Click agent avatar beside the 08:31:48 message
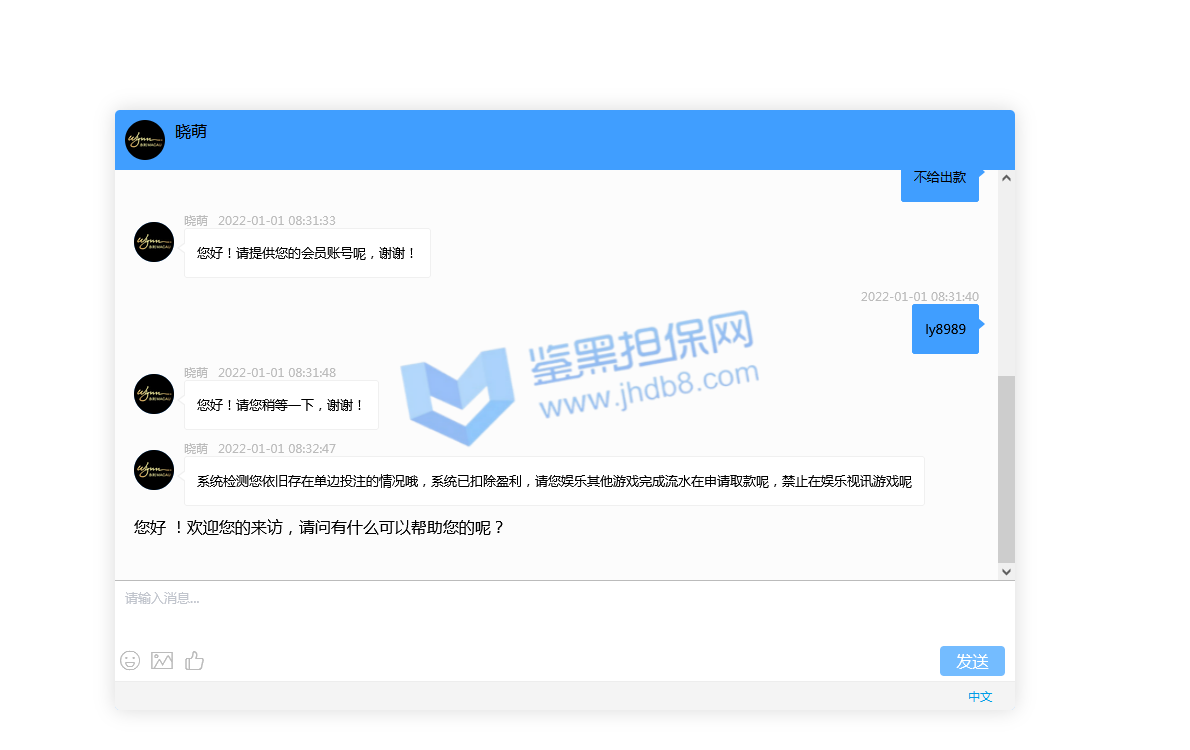 click(x=154, y=394)
